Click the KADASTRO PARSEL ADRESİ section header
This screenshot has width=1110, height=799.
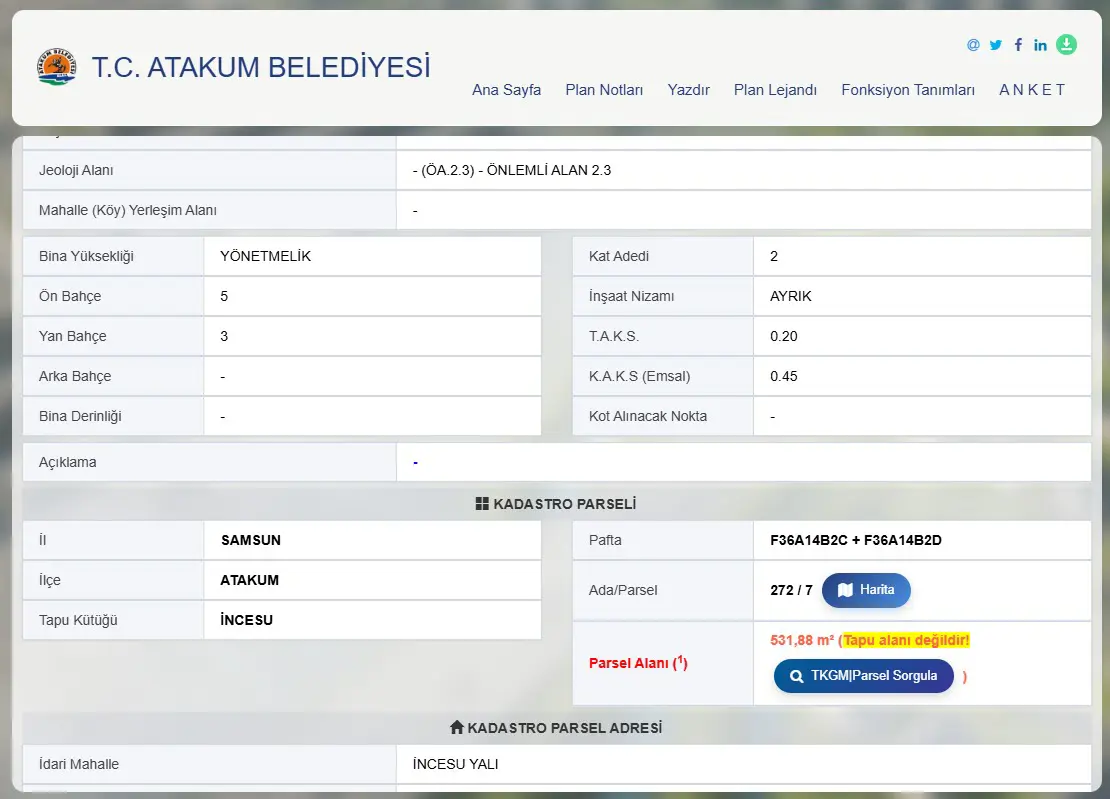click(x=556, y=728)
